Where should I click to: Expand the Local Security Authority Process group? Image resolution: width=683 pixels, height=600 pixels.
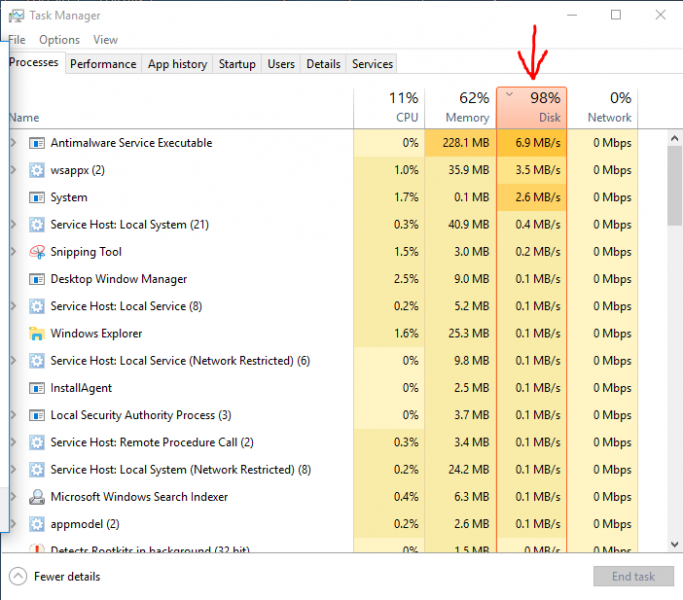point(13,415)
